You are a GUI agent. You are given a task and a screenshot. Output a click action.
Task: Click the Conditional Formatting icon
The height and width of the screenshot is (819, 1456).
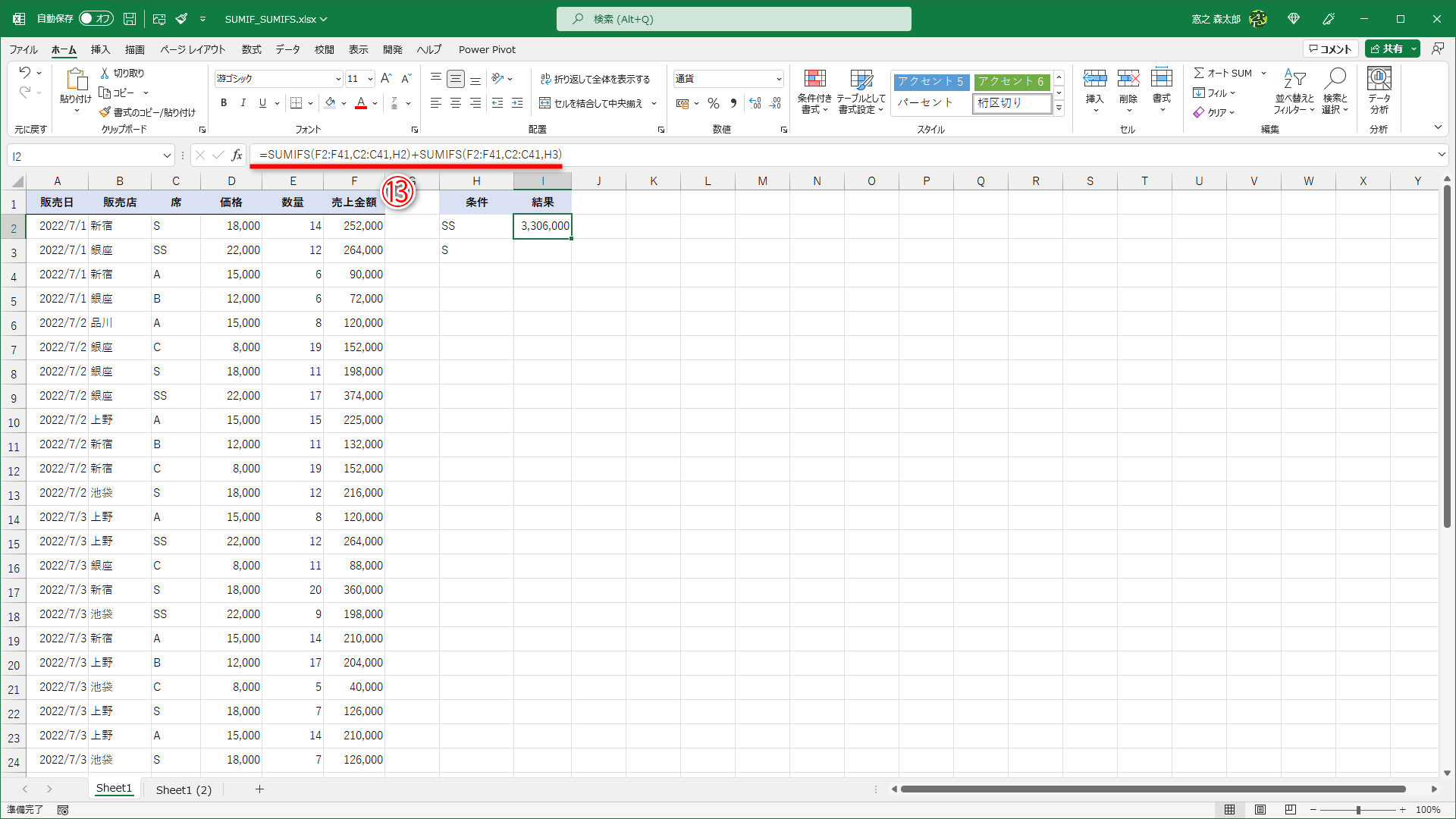pyautogui.click(x=814, y=80)
